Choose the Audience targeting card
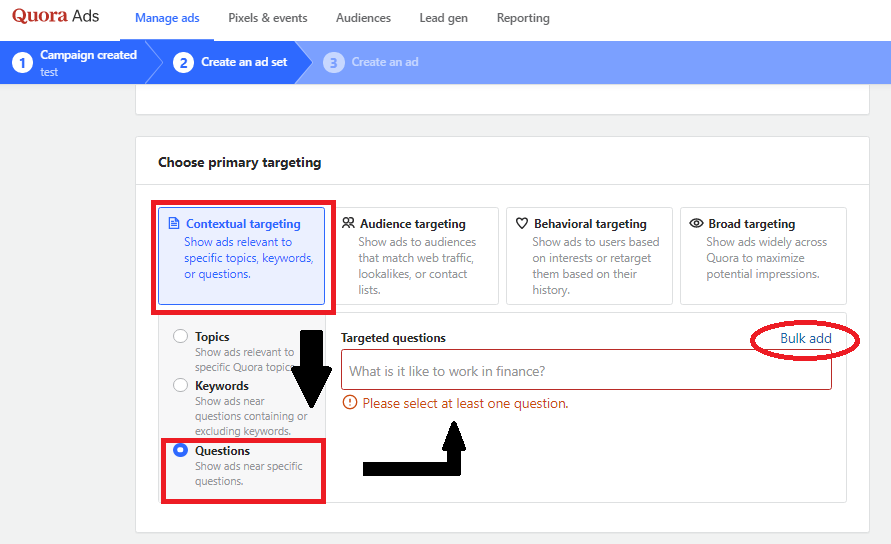 (415, 256)
